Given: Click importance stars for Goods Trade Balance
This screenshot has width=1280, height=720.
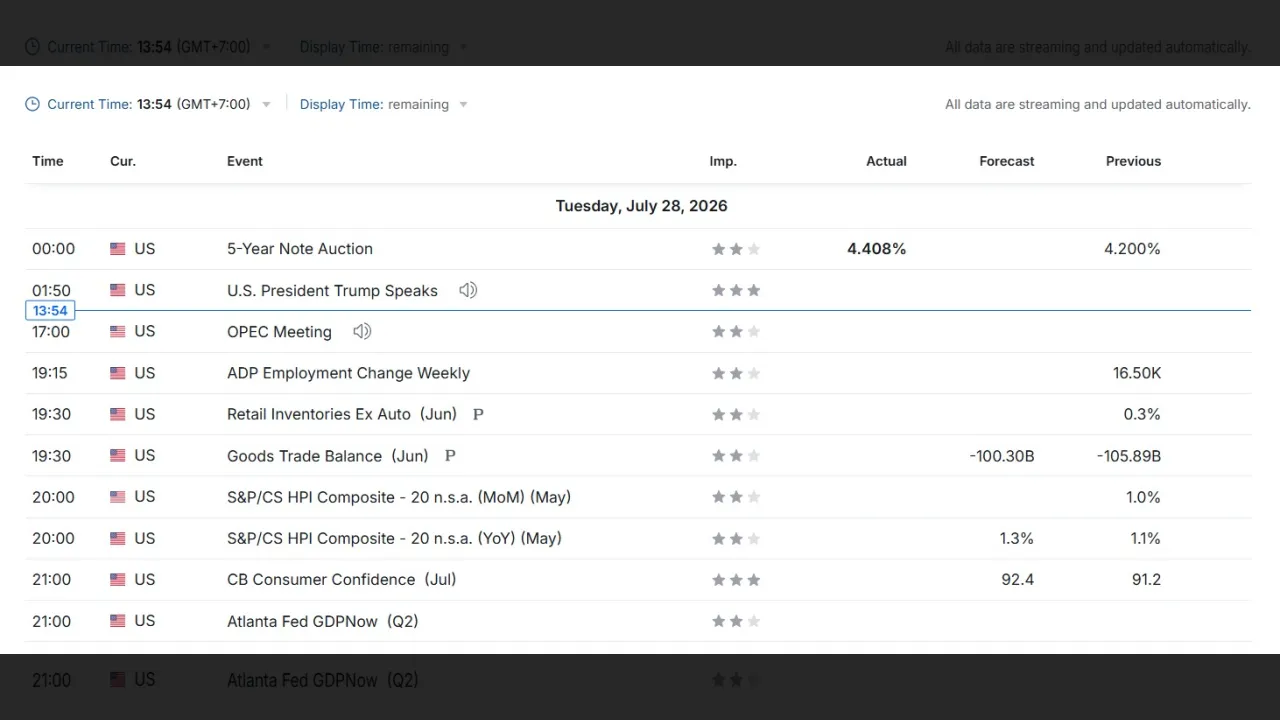Looking at the screenshot, I should 736,456.
